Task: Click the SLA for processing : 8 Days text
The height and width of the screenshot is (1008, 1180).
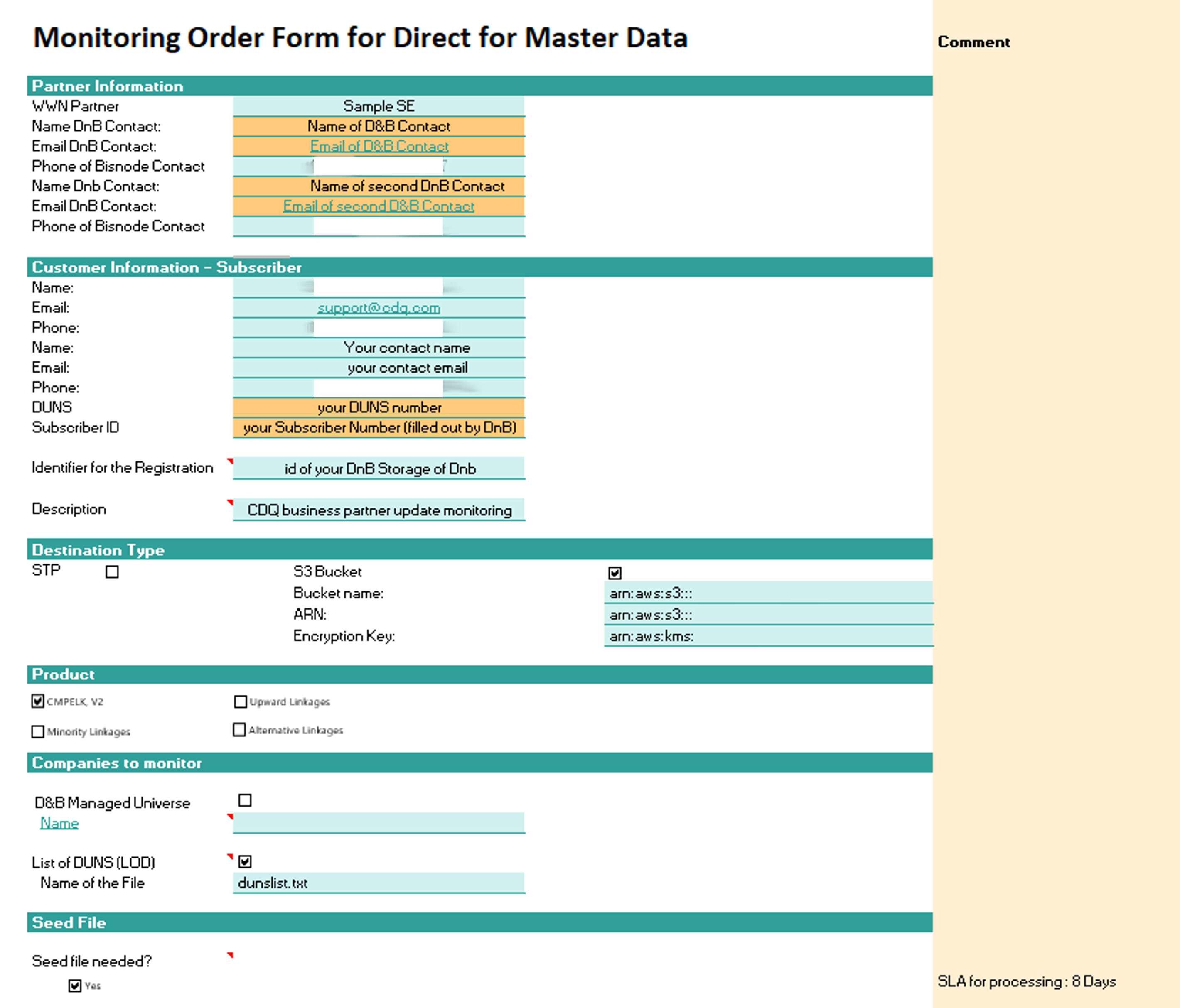Action: pos(1026,981)
